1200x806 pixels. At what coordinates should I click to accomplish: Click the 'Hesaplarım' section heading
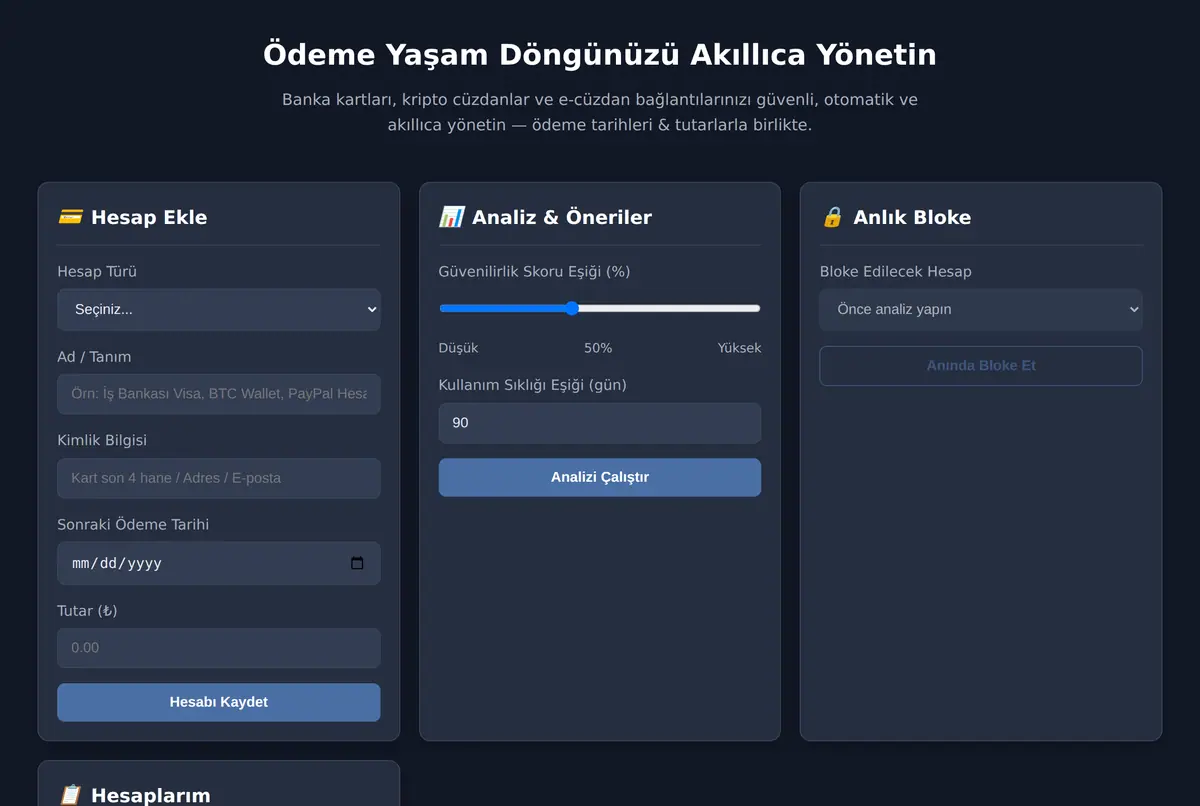click(150, 796)
